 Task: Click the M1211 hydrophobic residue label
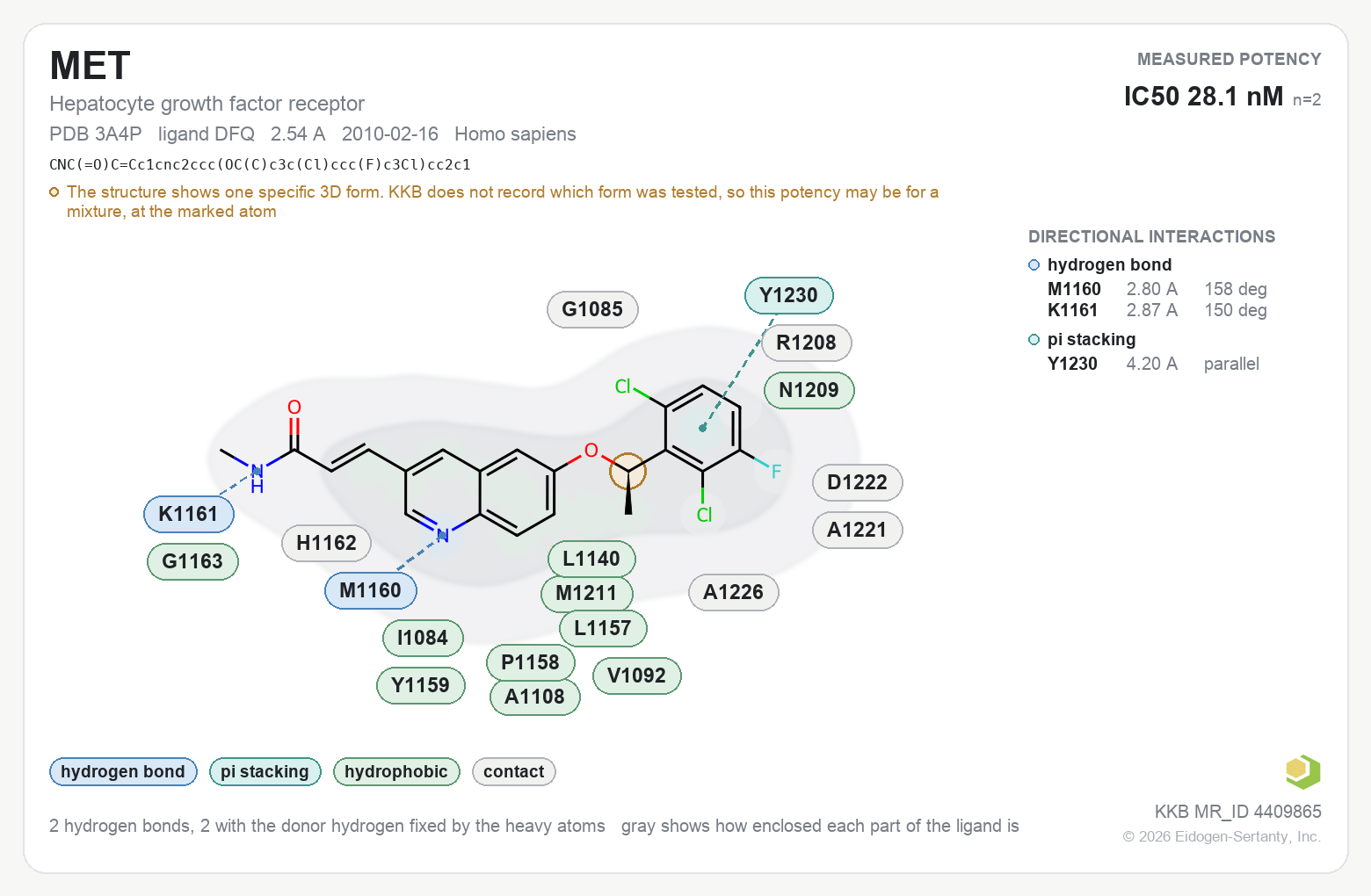[587, 593]
